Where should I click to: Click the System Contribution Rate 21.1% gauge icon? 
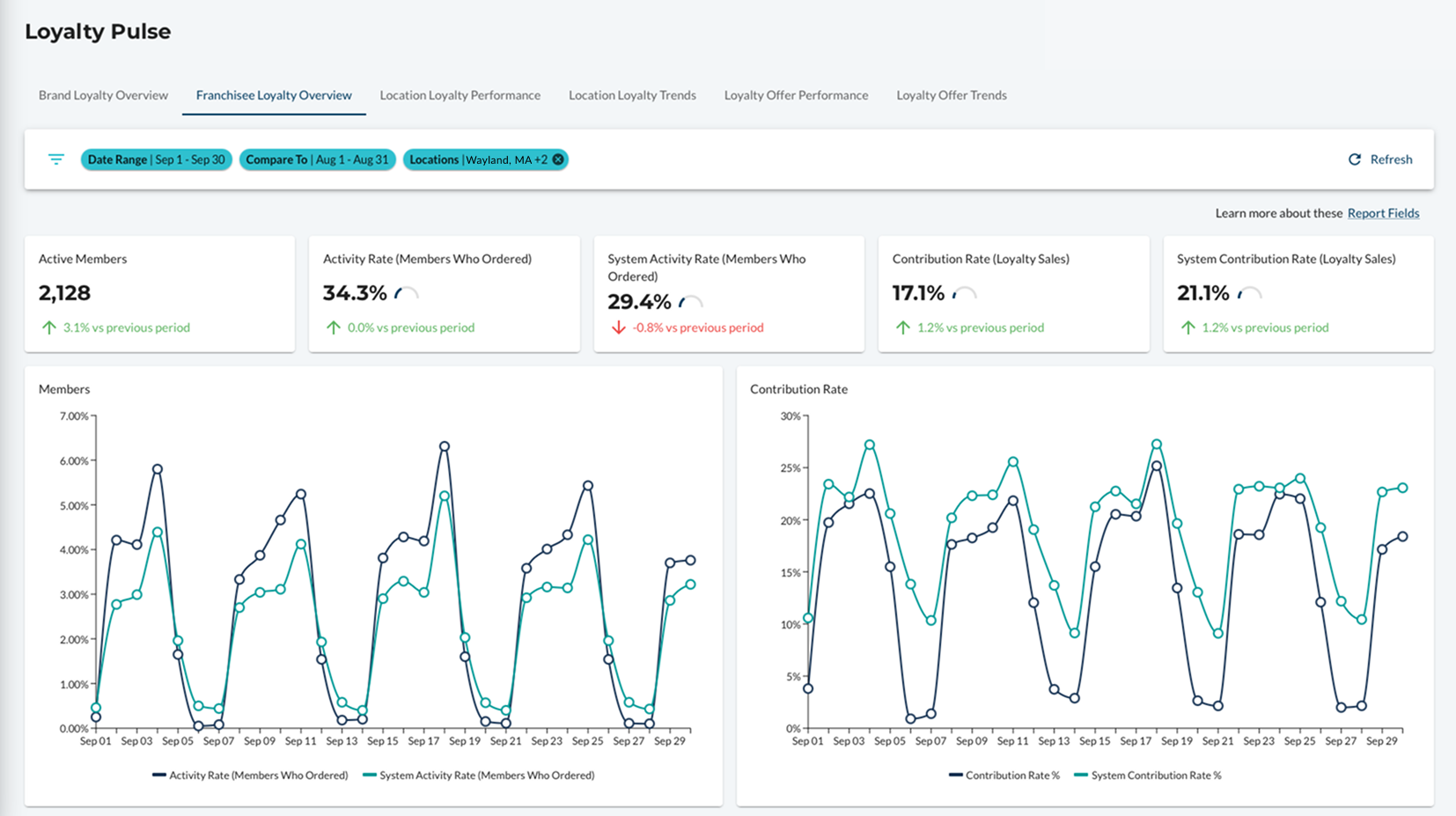point(1250,293)
